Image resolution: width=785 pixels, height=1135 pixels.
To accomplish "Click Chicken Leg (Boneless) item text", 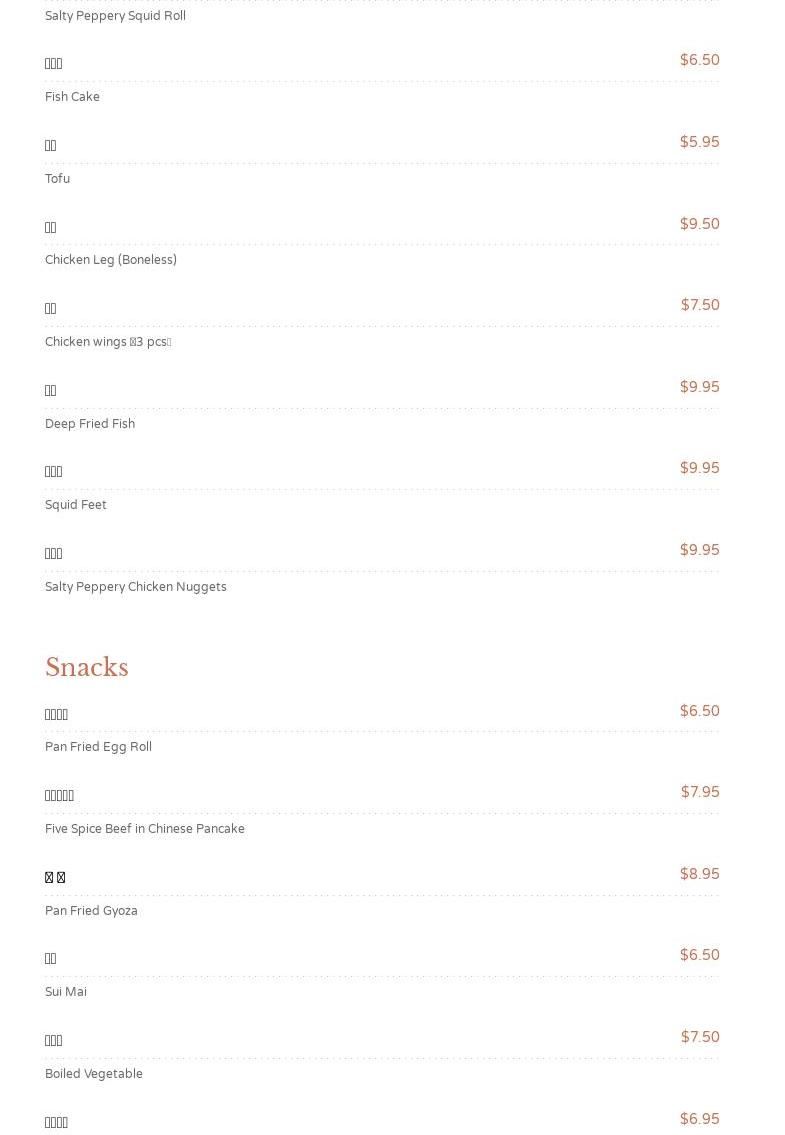I will click(x=111, y=259).
